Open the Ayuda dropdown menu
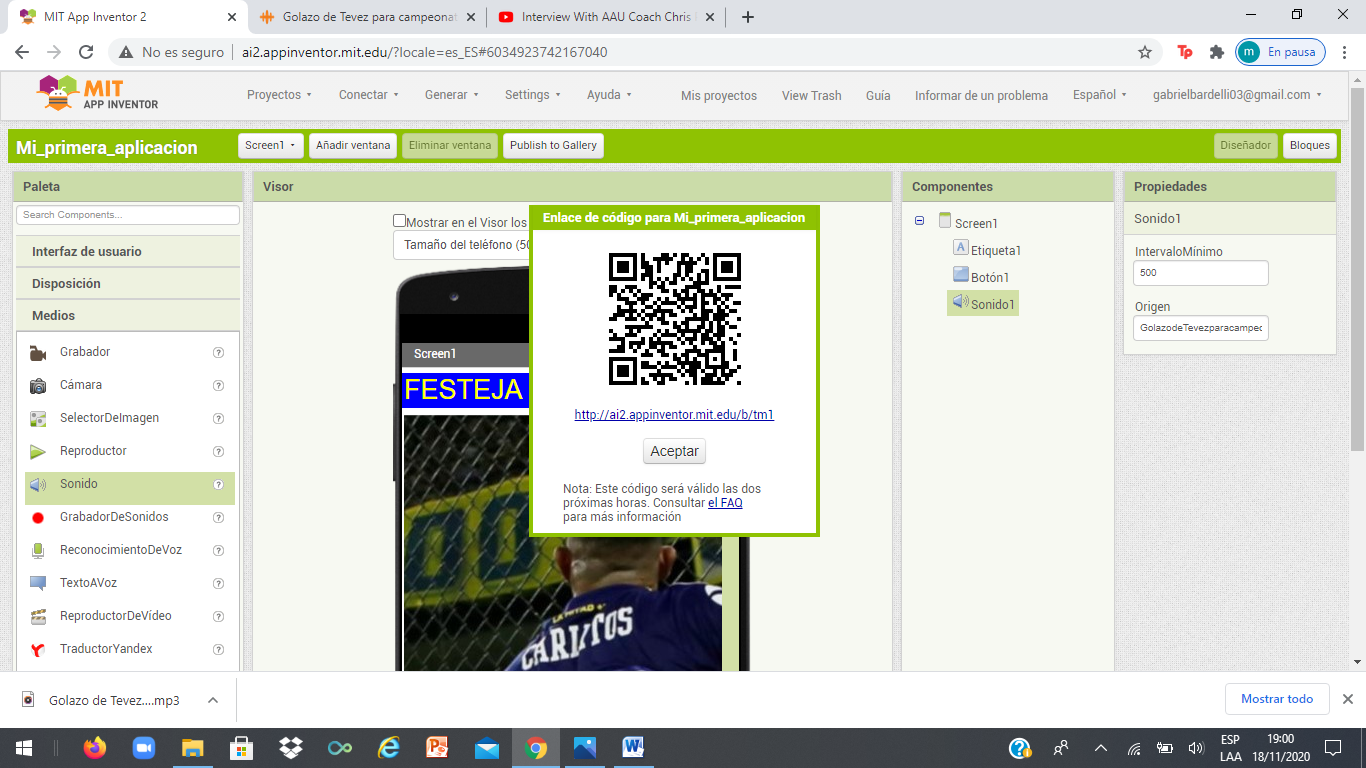The image size is (1366, 768). 610,95
